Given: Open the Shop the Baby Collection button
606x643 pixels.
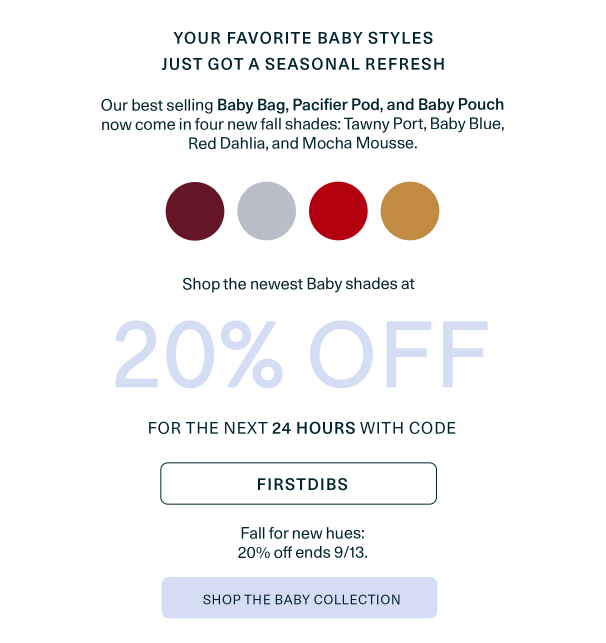Looking at the screenshot, I should pos(300,599).
